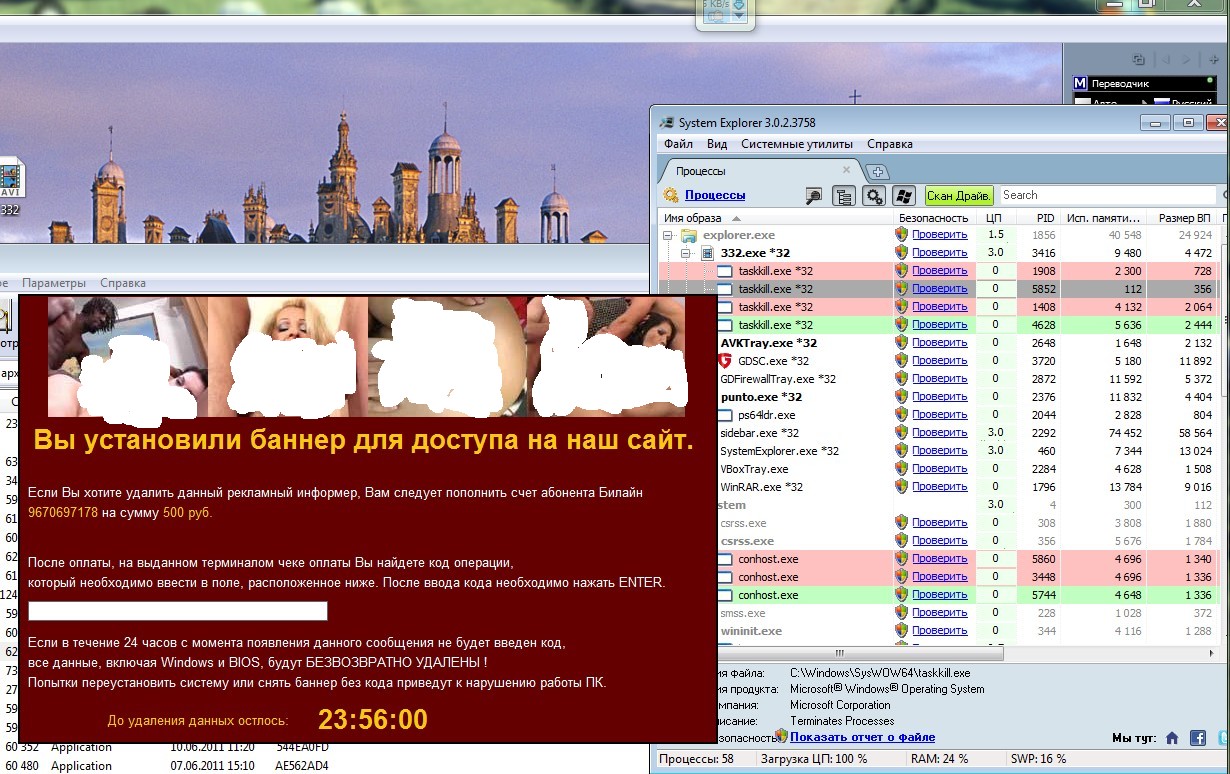Click the Скан Драйв. button
The height and width of the screenshot is (774, 1230).
[x=959, y=196]
